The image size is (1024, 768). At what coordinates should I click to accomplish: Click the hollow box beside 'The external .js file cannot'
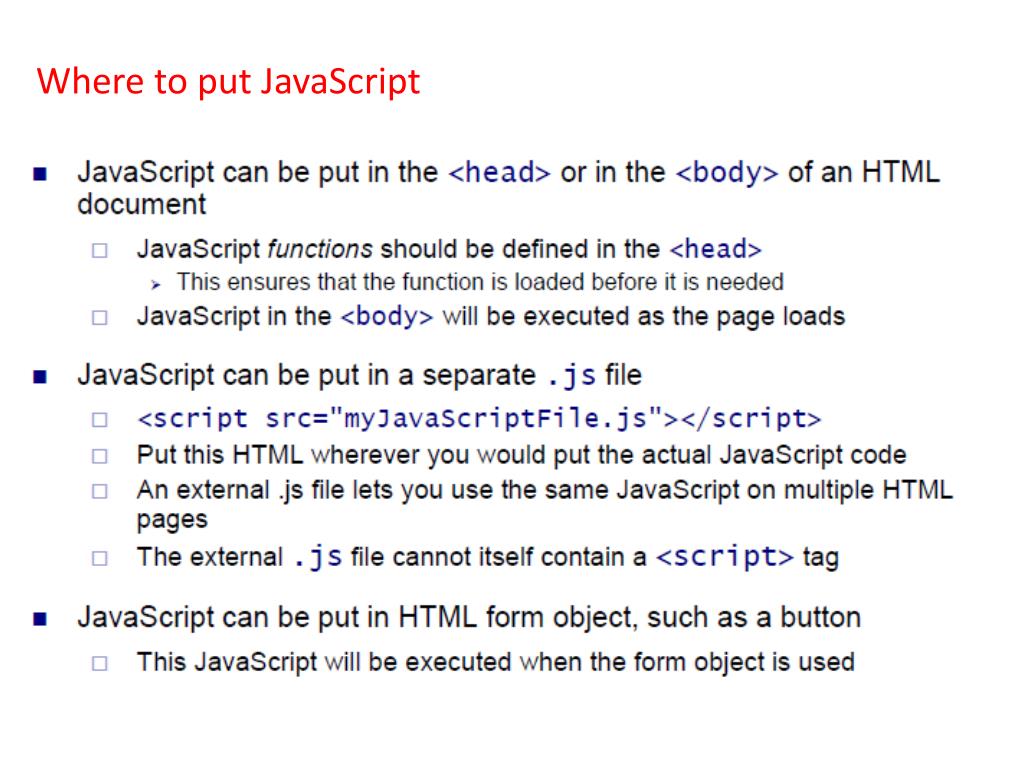(99, 558)
